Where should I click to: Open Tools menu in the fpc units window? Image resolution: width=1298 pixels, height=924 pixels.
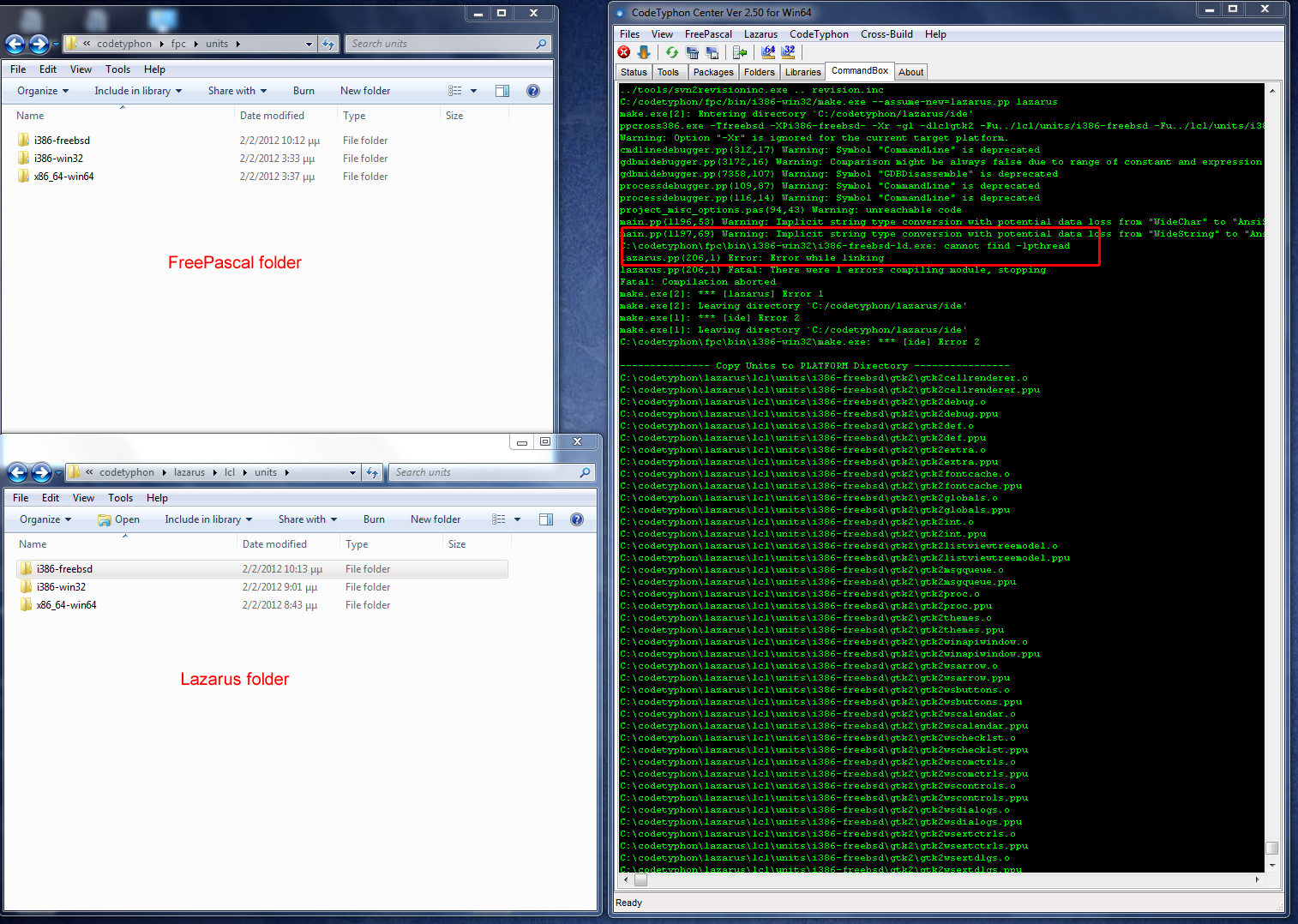(x=117, y=69)
